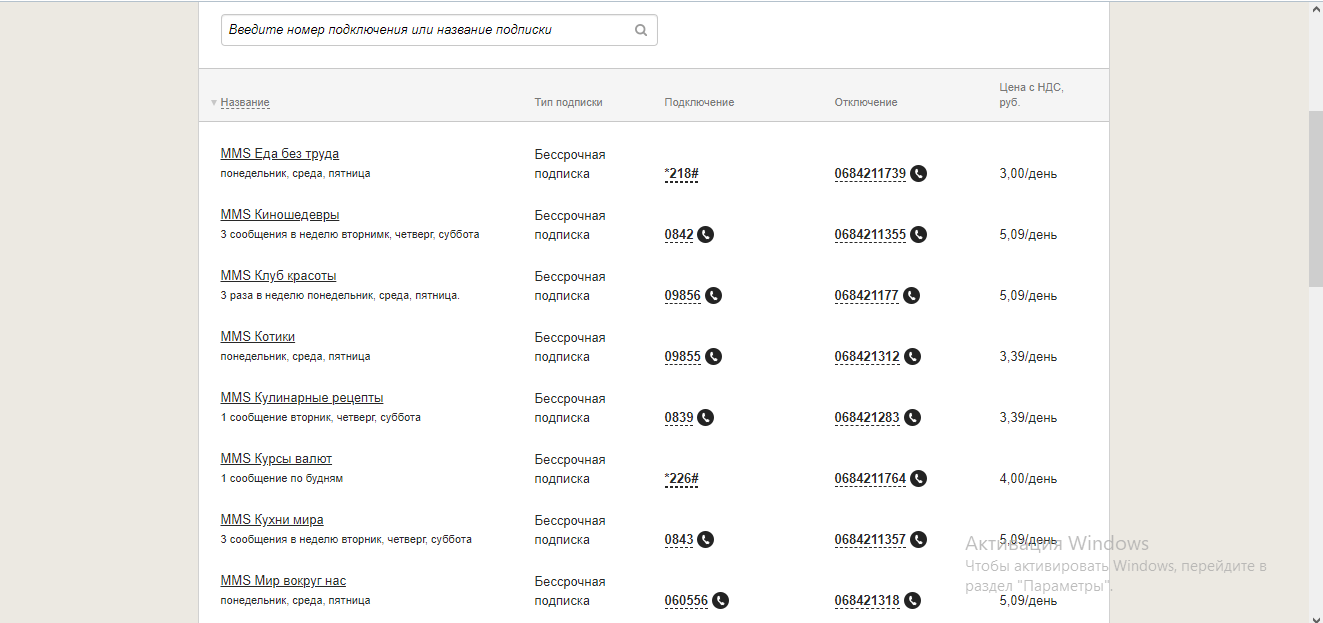Click disconnection number 068421318
Image resolution: width=1323 pixels, height=623 pixels.
(867, 601)
